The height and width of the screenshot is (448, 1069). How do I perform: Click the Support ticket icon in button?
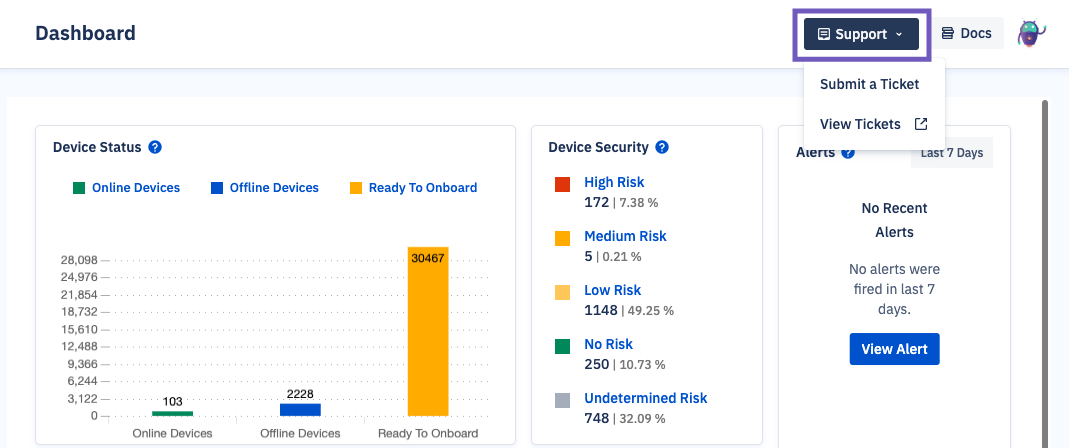(824, 34)
